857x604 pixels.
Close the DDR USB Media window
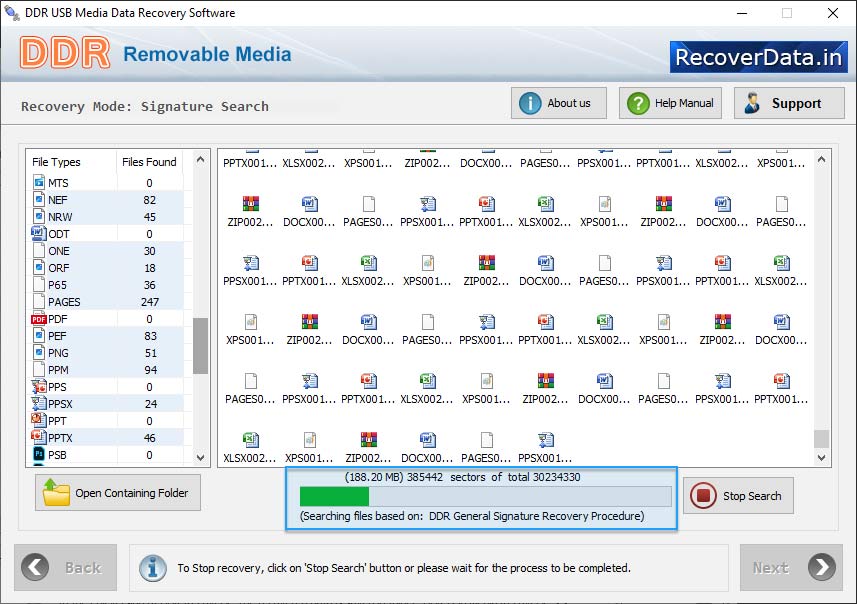pos(832,13)
